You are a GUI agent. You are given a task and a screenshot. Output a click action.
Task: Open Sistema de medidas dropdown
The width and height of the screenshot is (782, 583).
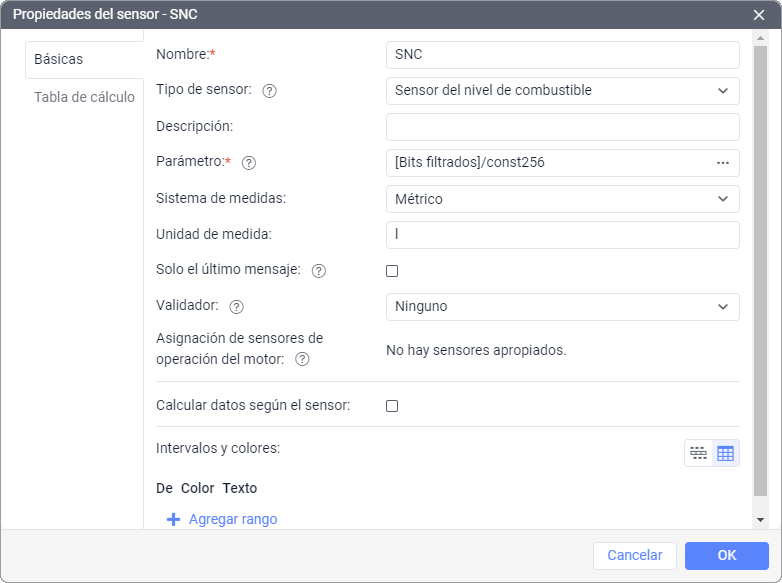pos(562,199)
